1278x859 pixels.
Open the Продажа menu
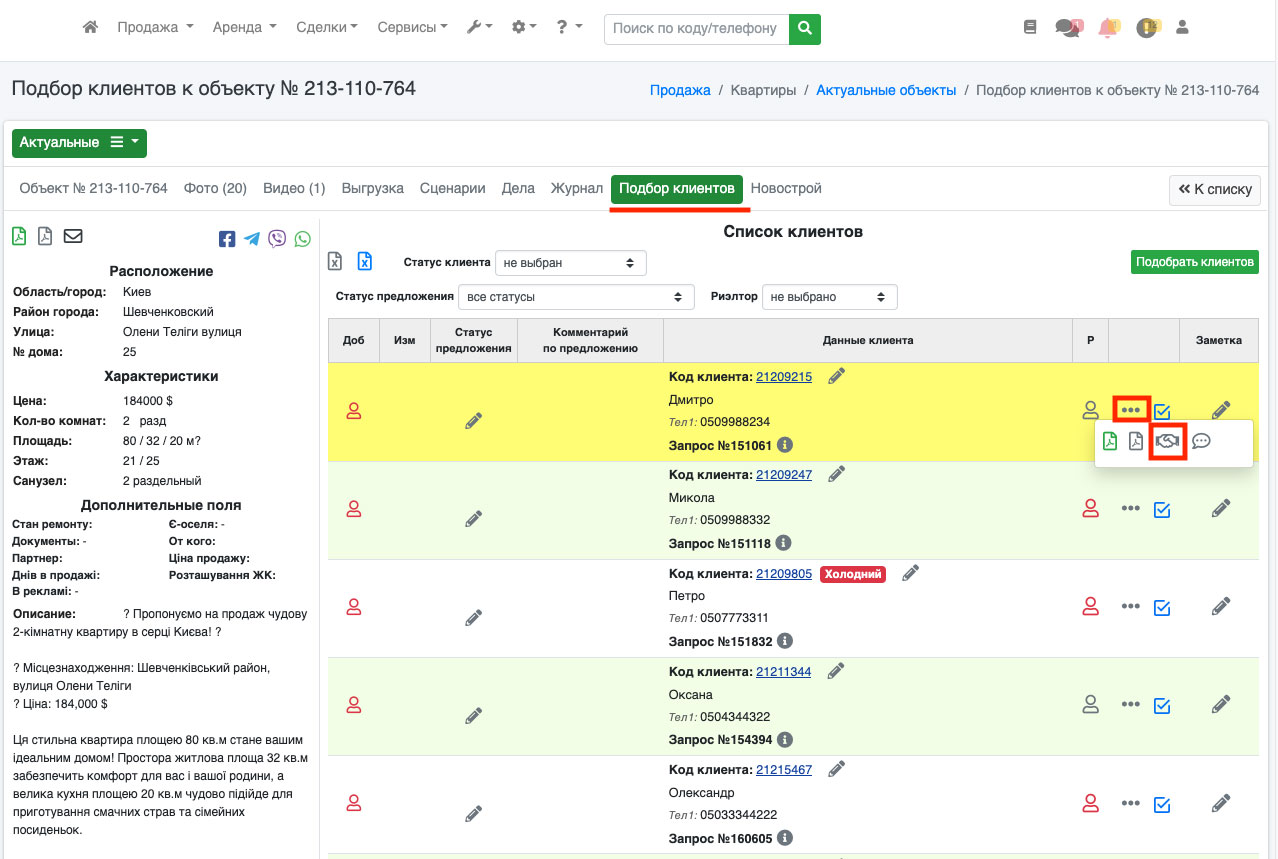click(x=155, y=28)
